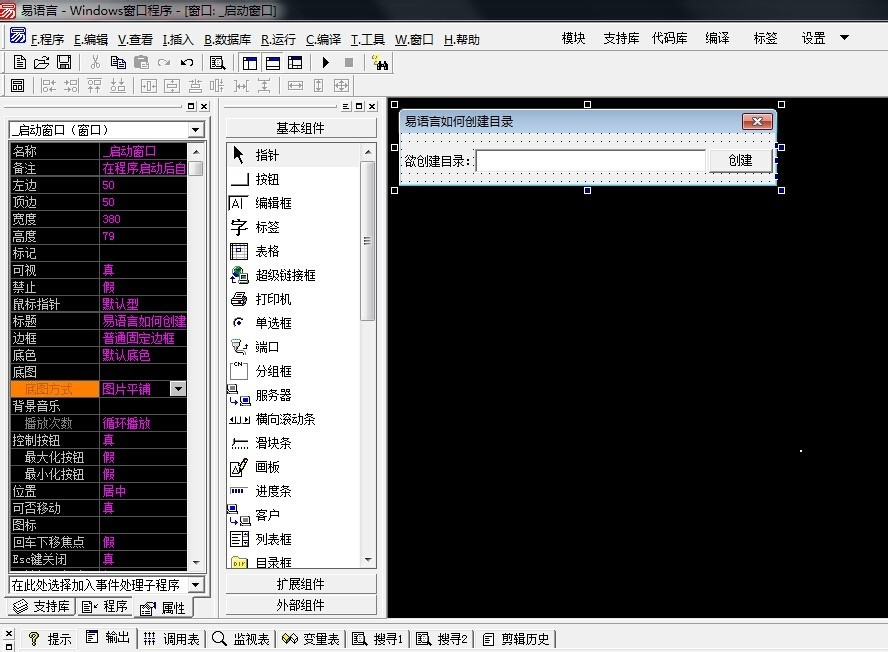Click the 欲创建目录 edit box in designer

[x=591, y=161]
